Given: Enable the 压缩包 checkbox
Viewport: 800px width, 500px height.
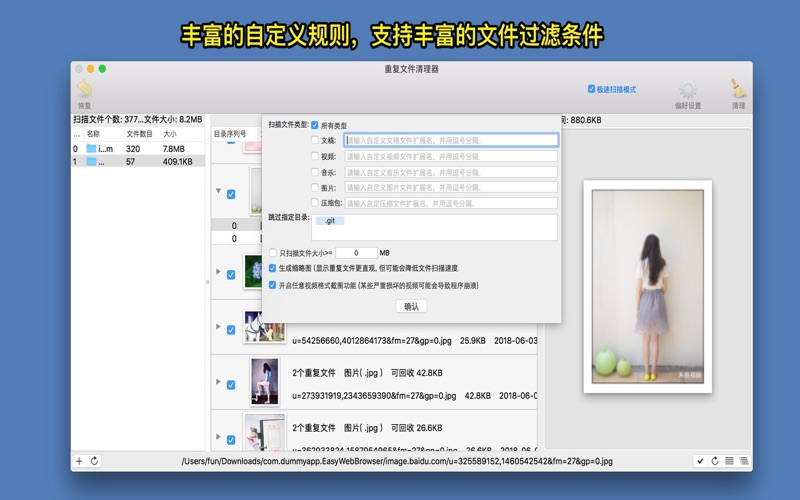Looking at the screenshot, I should pos(315,203).
